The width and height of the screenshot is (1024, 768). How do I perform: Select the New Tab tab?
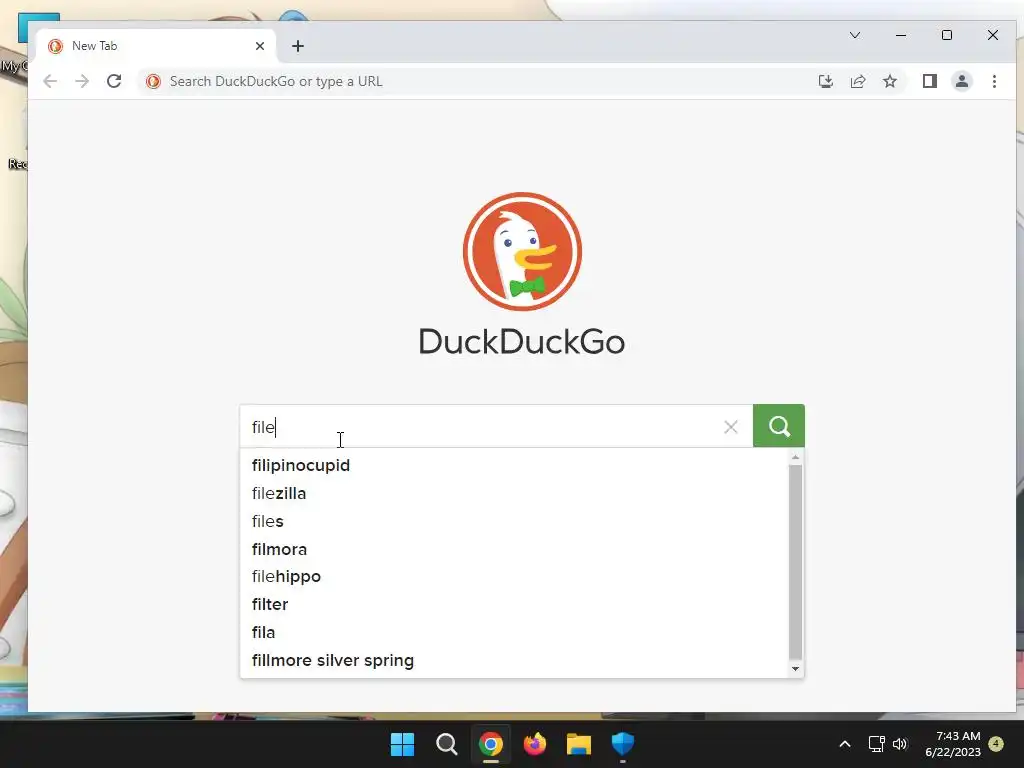(155, 46)
